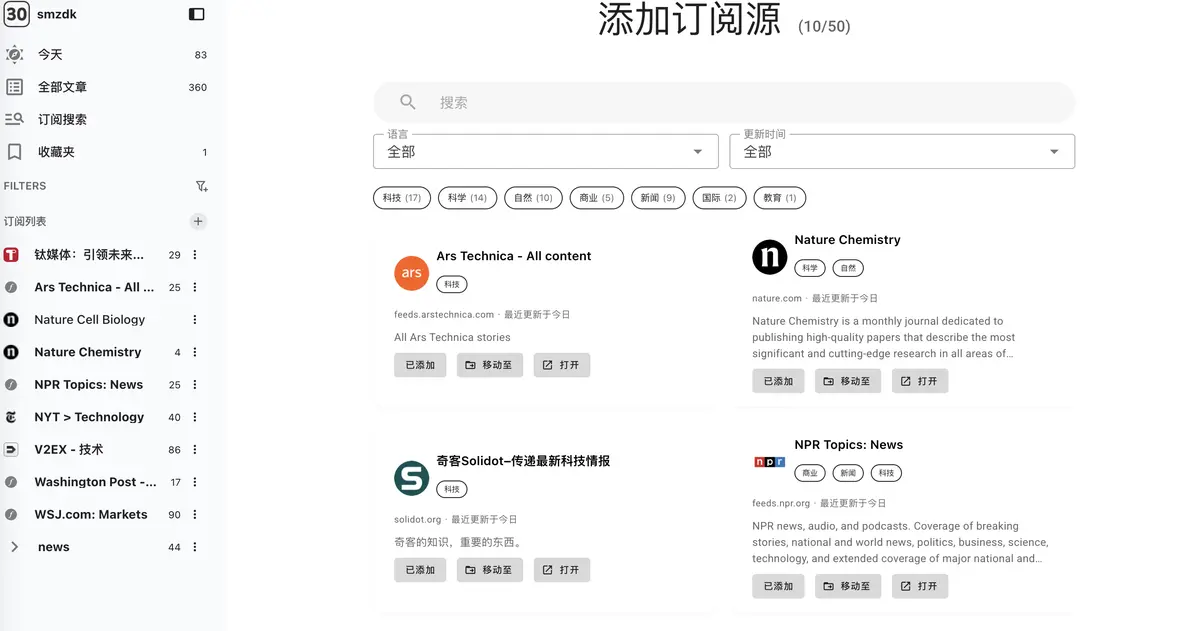This screenshot has height=631, width=1200.
Task: Toggle the 科技 (17) filter chip
Action: point(401,197)
